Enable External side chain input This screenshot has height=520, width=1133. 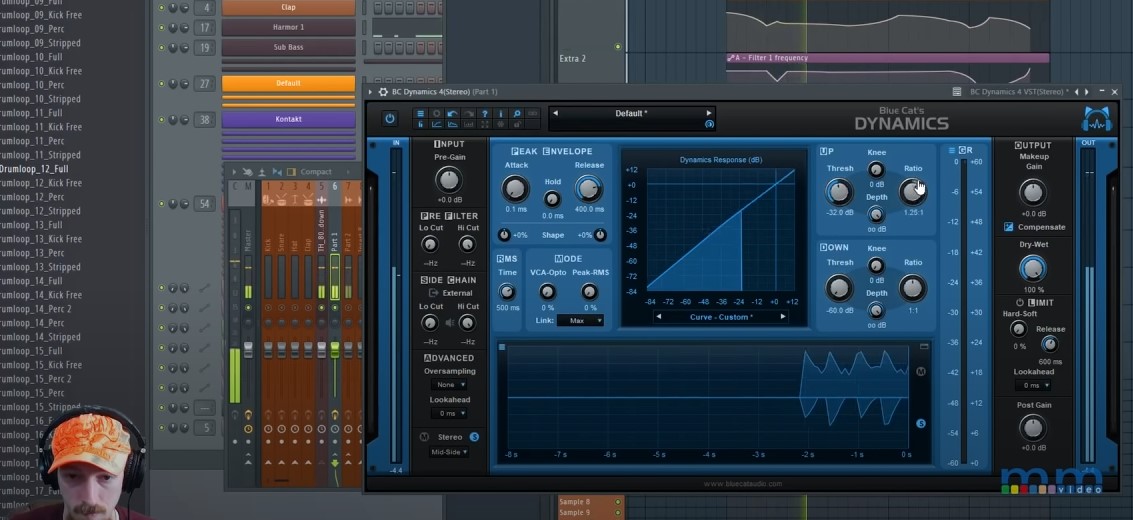(451, 292)
